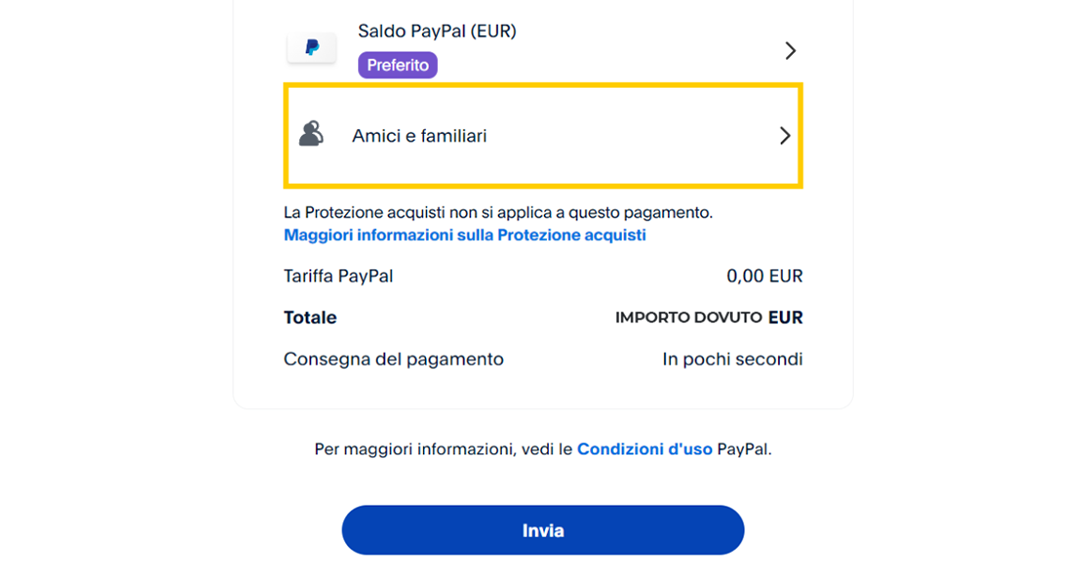Click the purple Preferito badge
This screenshot has height=578, width=1091.
pos(398,65)
